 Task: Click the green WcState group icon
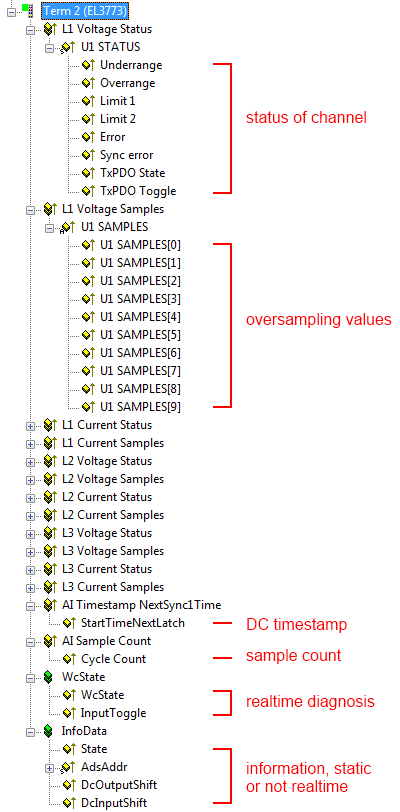pyautogui.click(x=49, y=677)
